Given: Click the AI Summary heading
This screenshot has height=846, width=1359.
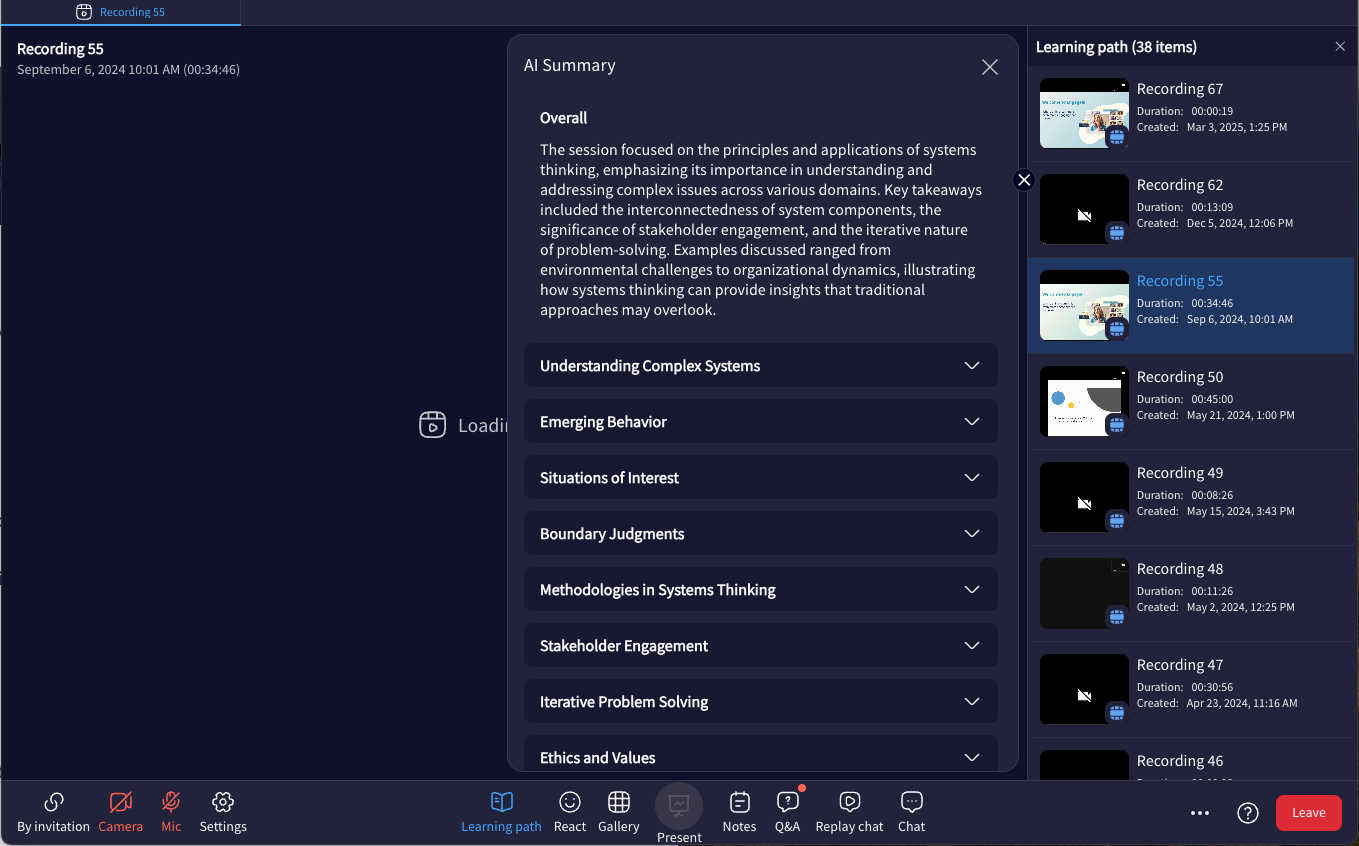Looking at the screenshot, I should [570, 66].
